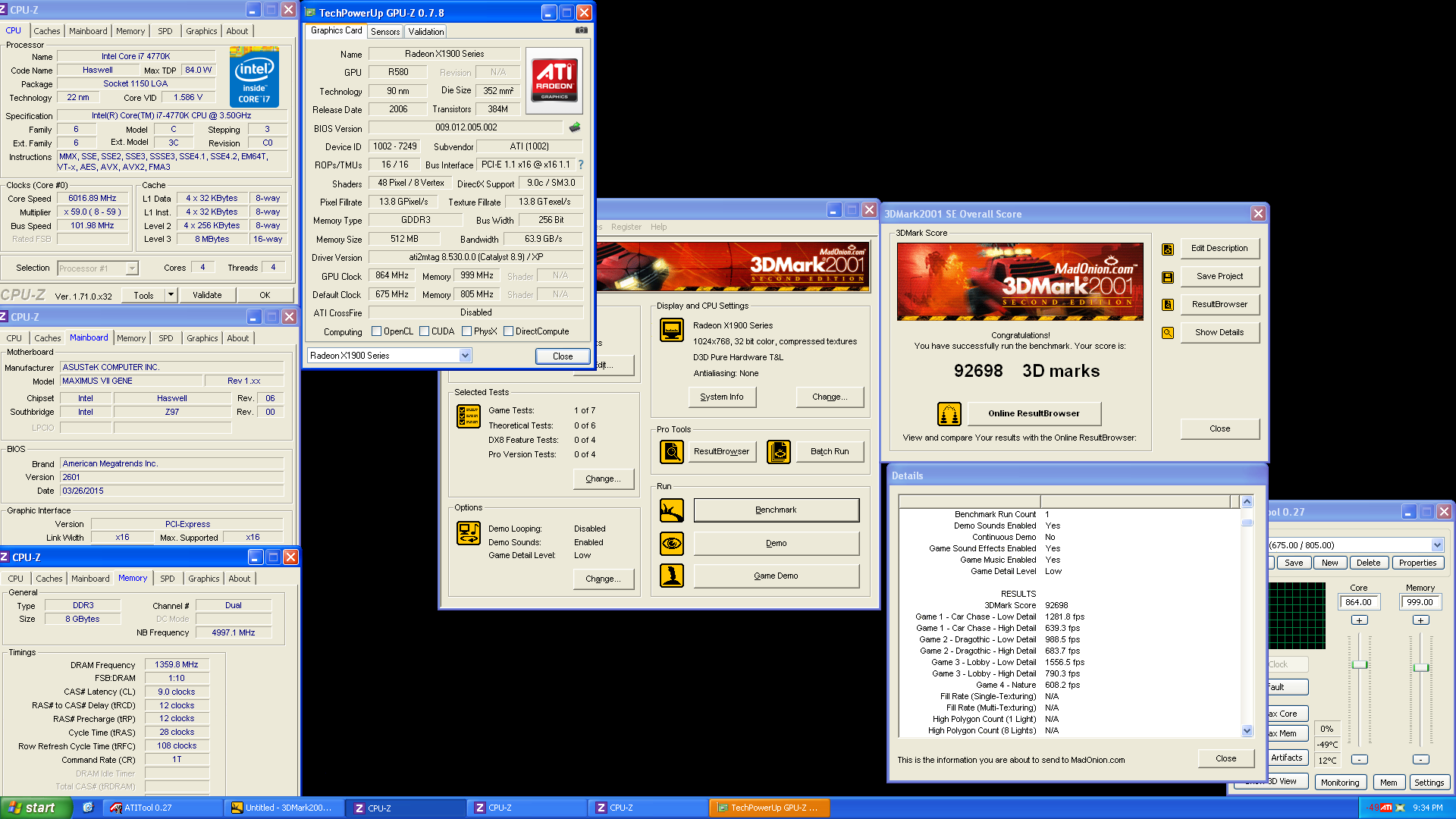Click the Bus Interface question mark help icon
This screenshot has width=1456, height=819.
pos(581,165)
